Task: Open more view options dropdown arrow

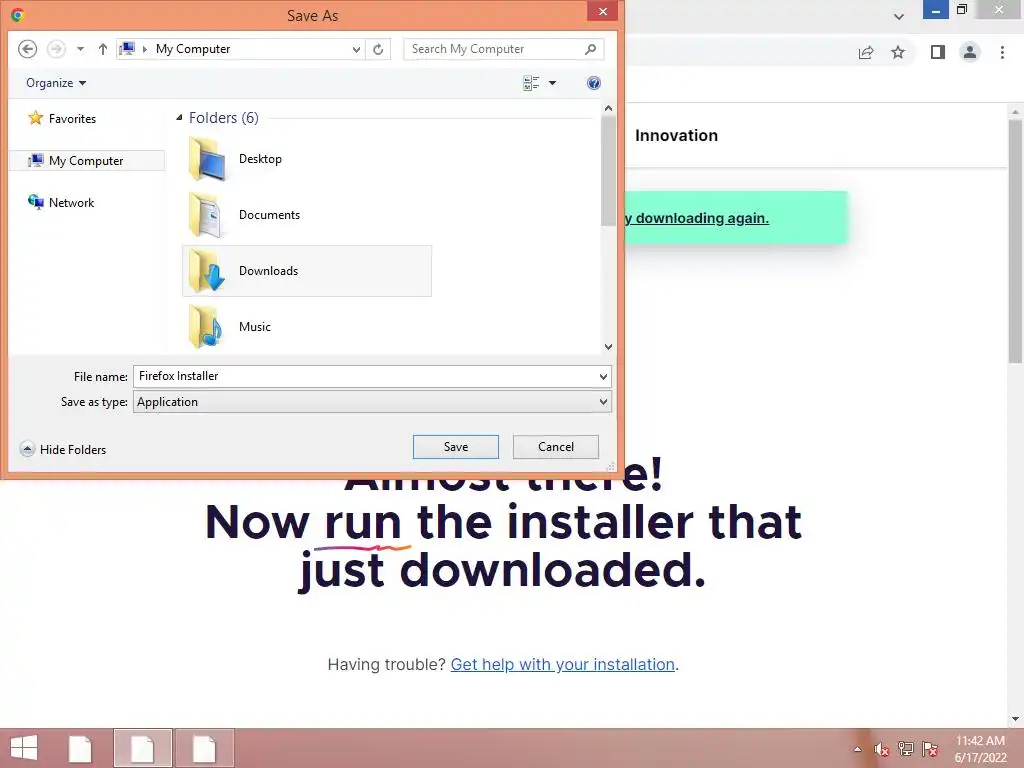Action: (x=552, y=83)
